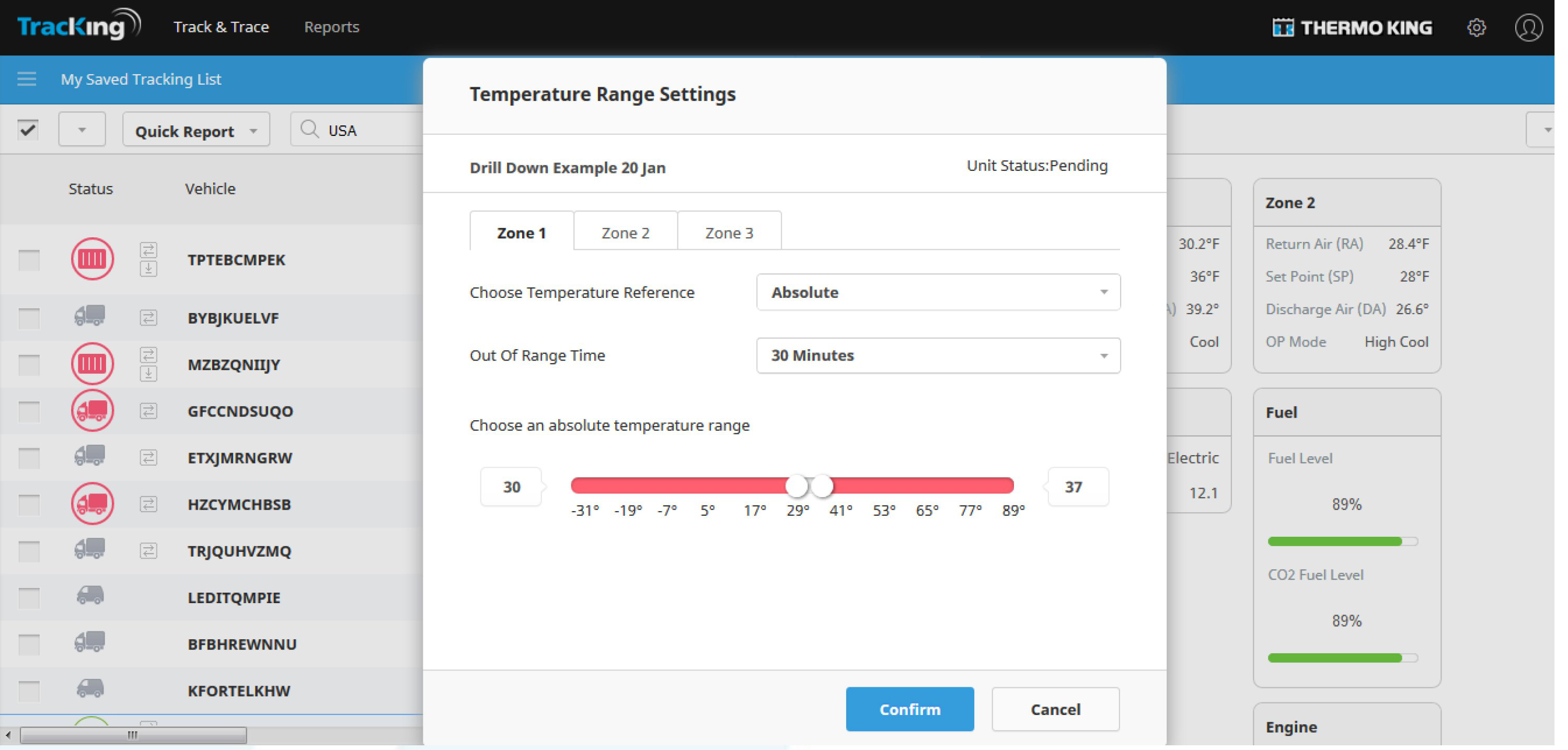Click the settings gear icon
The image size is (1568, 750).
[1475, 27]
